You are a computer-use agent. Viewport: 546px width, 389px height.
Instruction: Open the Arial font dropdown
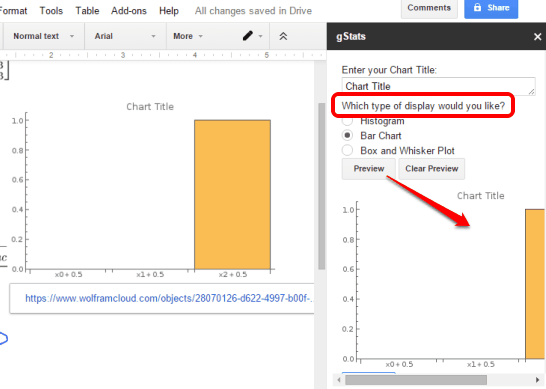tap(125, 36)
